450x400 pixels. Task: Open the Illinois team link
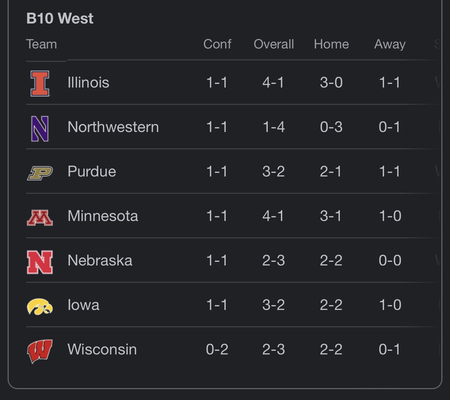pyautogui.click(x=88, y=82)
